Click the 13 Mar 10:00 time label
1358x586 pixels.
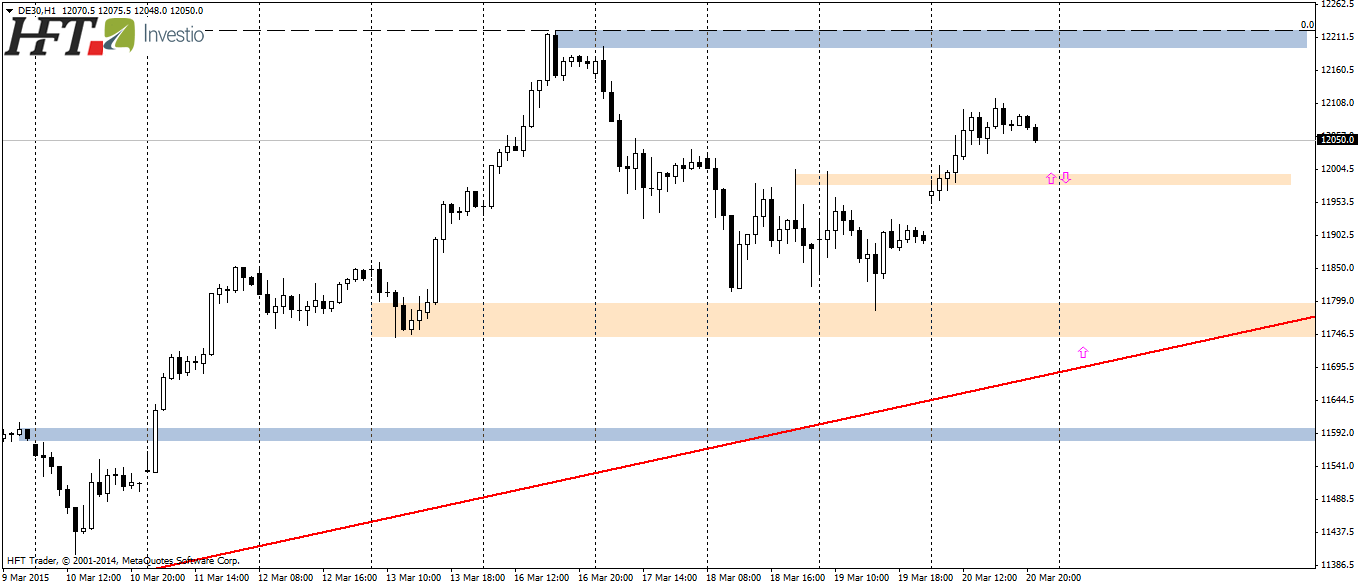point(414,578)
